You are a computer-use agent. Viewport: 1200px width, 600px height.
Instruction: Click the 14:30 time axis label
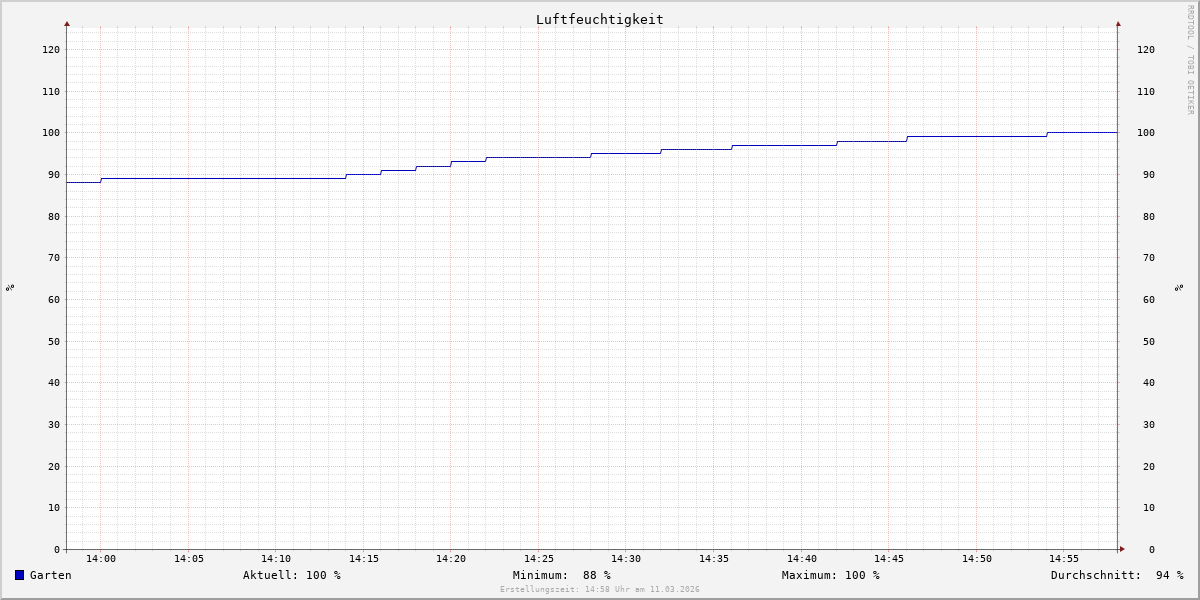626,559
